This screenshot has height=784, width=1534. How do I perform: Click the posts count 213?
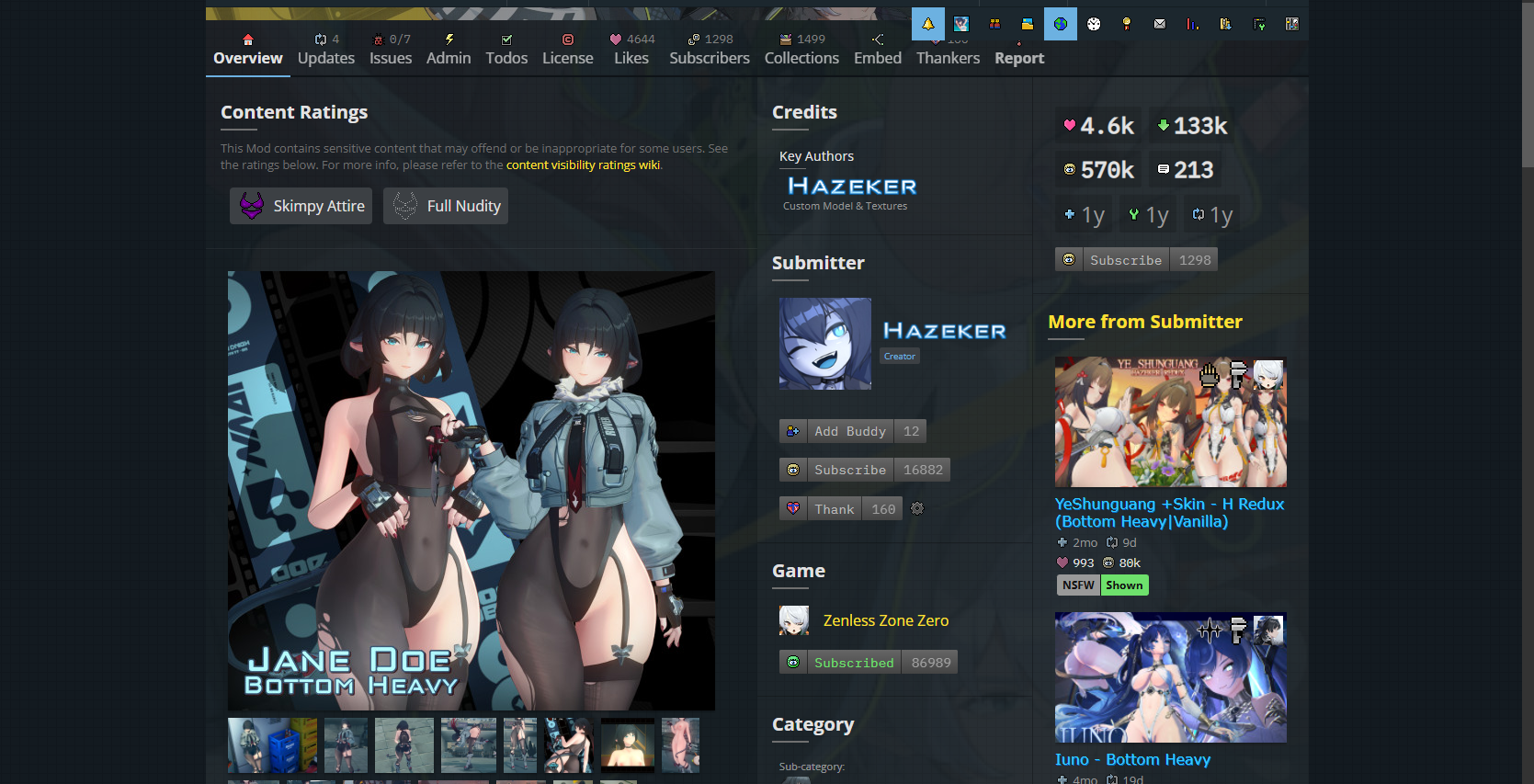(x=1185, y=170)
